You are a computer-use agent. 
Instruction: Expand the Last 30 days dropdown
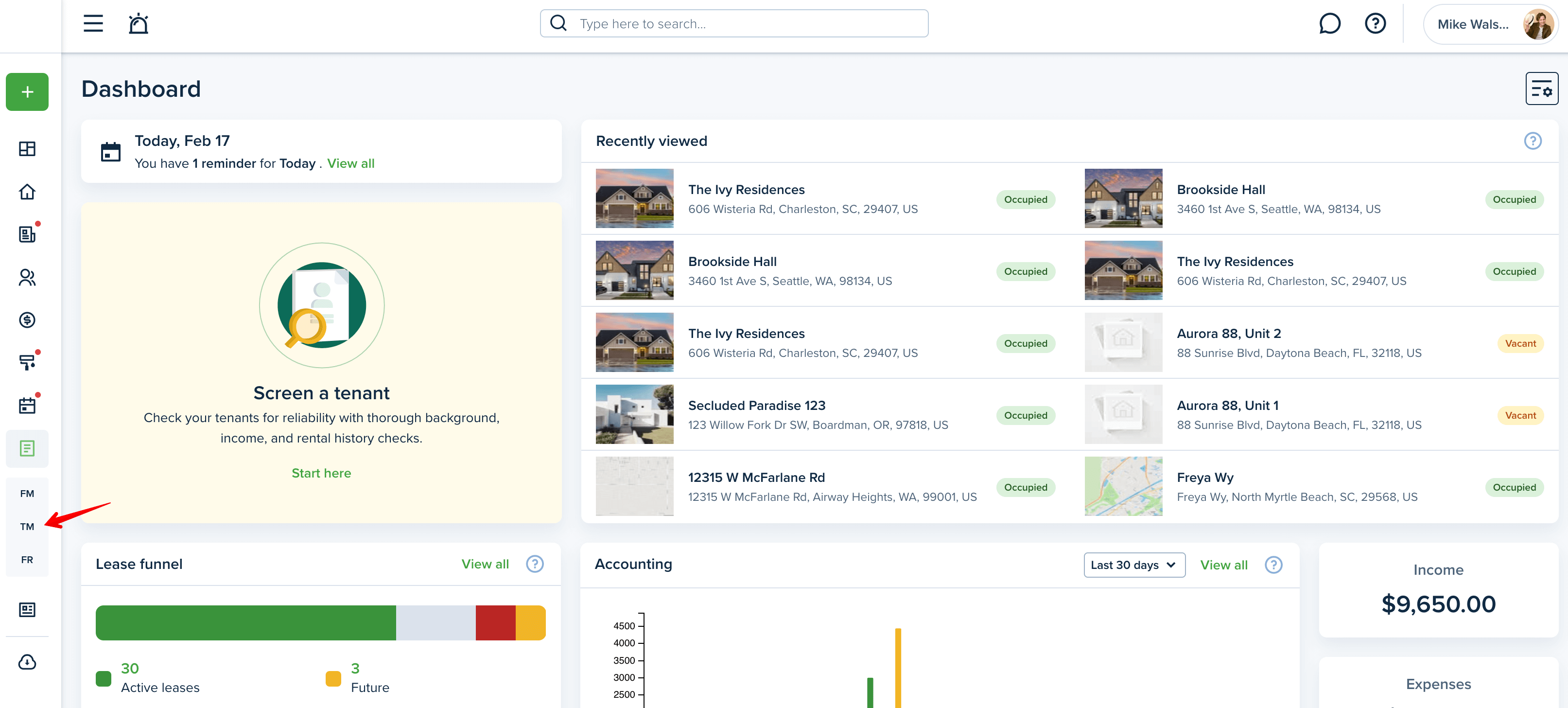pos(1134,565)
